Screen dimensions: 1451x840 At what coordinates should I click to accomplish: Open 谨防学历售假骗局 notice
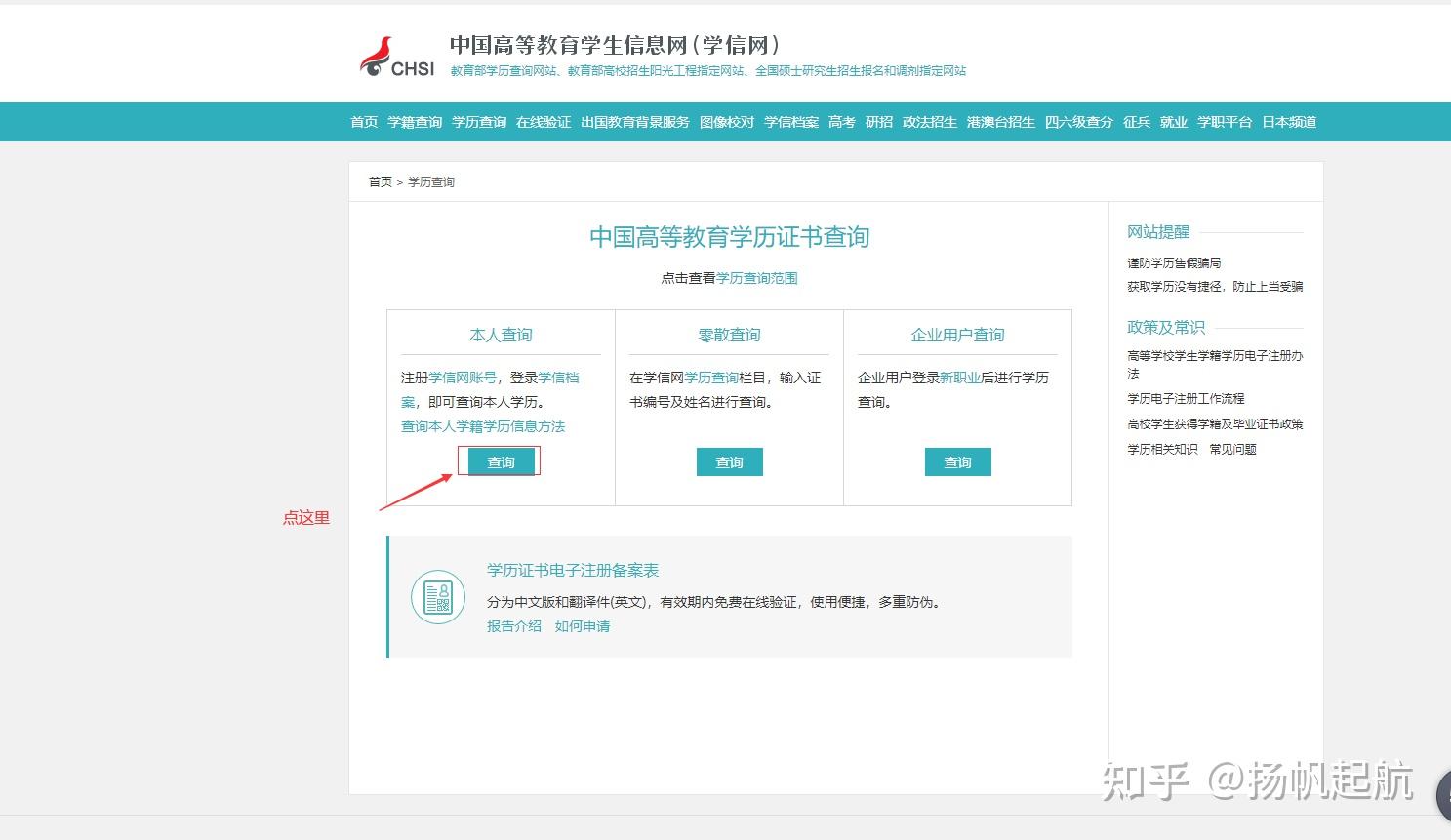[x=1174, y=263]
